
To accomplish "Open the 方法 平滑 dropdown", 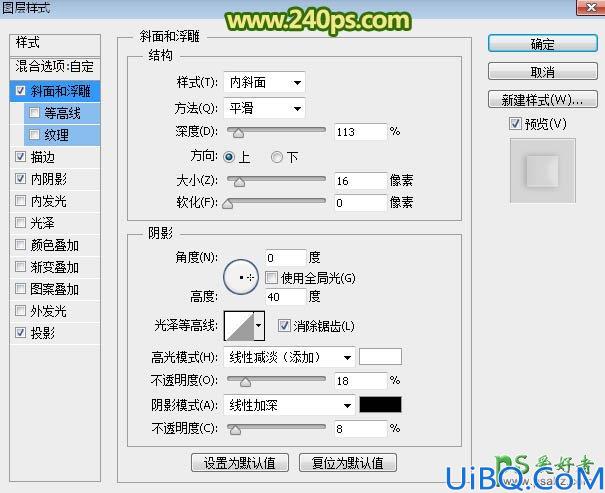I will 264,108.
